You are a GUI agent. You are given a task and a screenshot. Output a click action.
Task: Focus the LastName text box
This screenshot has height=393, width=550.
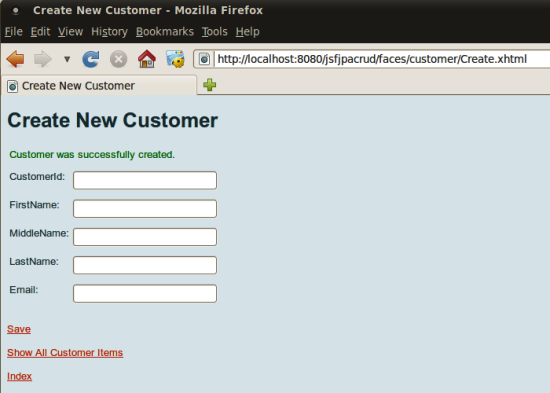[x=145, y=265]
